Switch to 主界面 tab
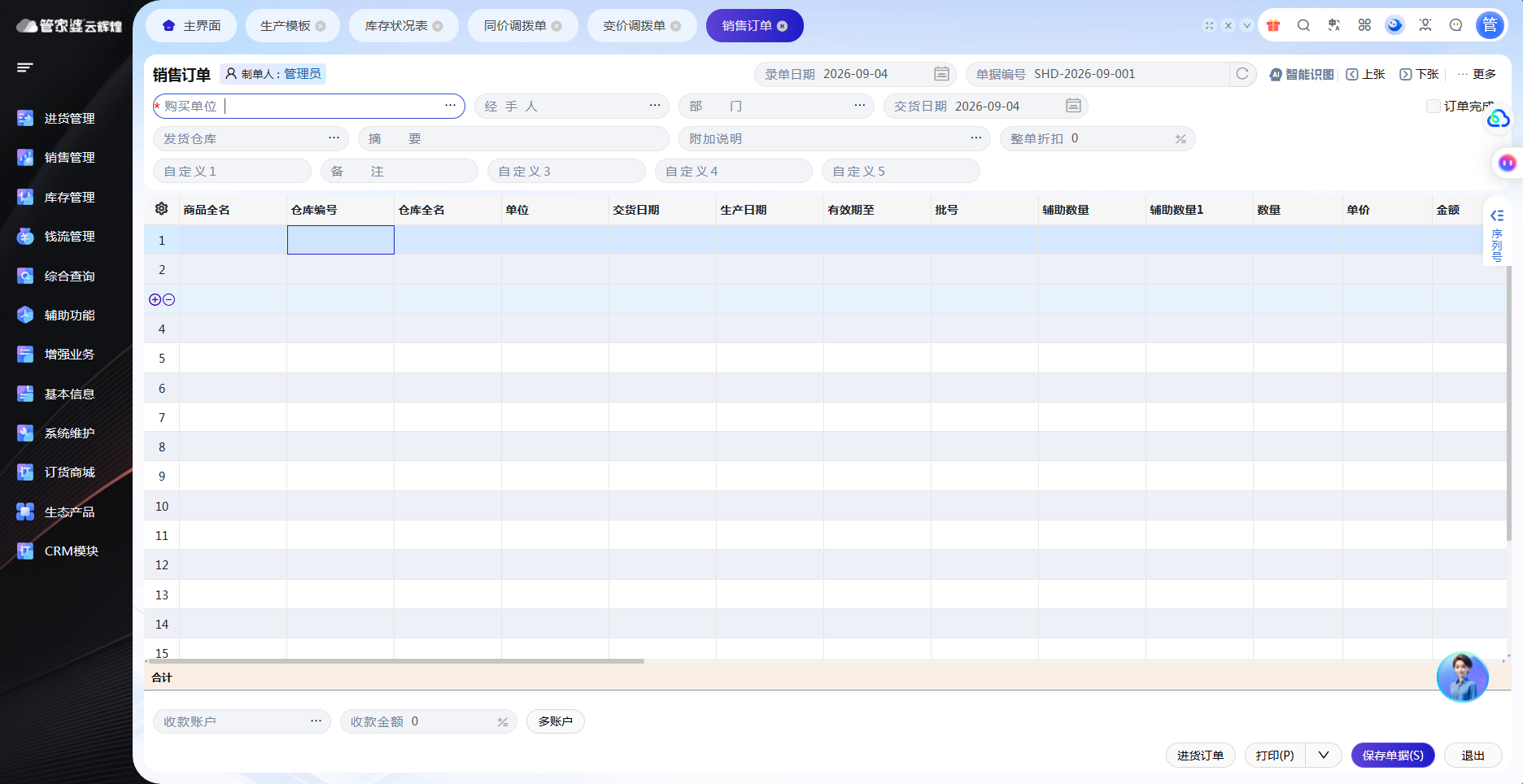This screenshot has height=784, width=1523. [191, 25]
